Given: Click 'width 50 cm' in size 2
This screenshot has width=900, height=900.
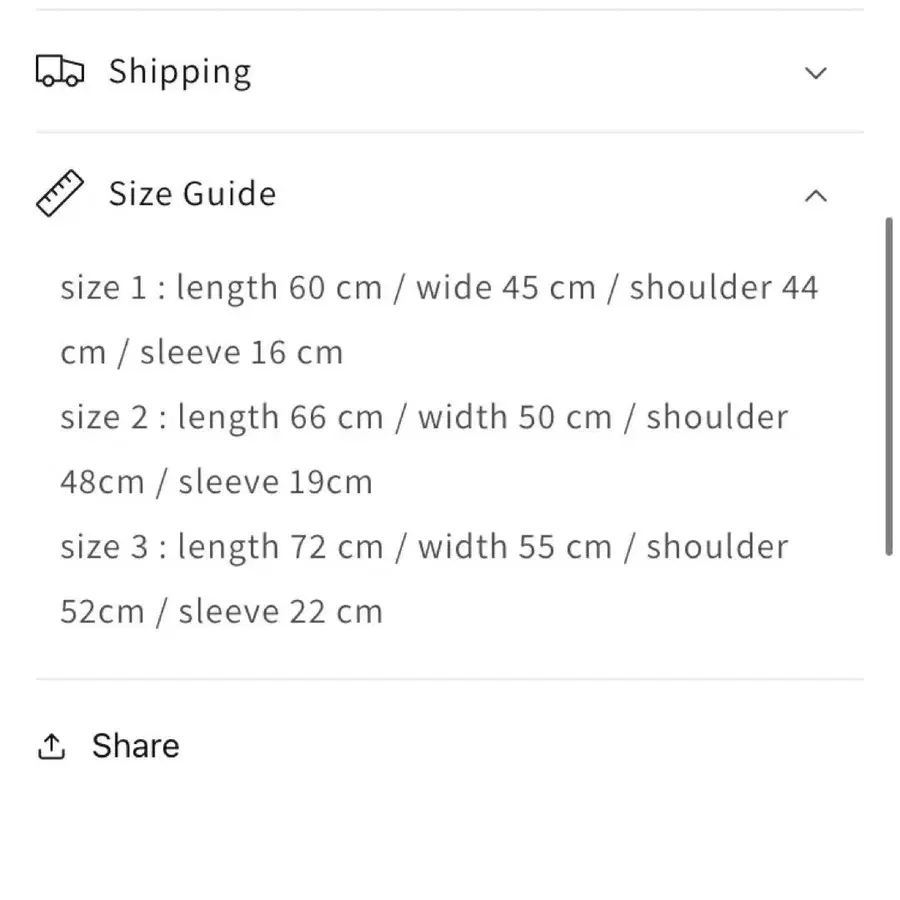Looking at the screenshot, I should pos(515,417).
